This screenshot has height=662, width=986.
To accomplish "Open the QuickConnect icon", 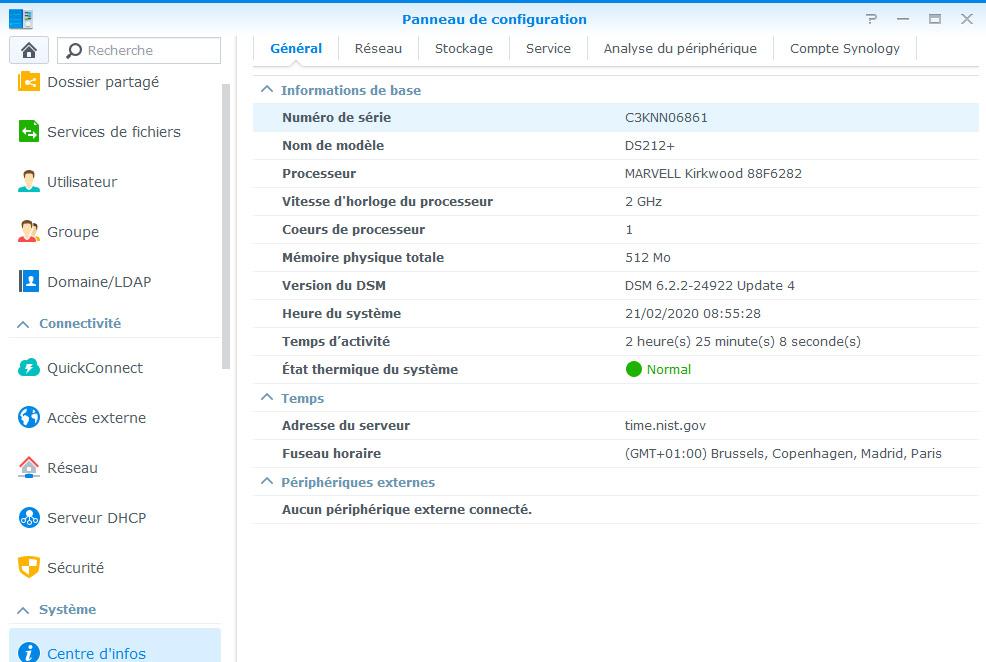I will (x=29, y=368).
